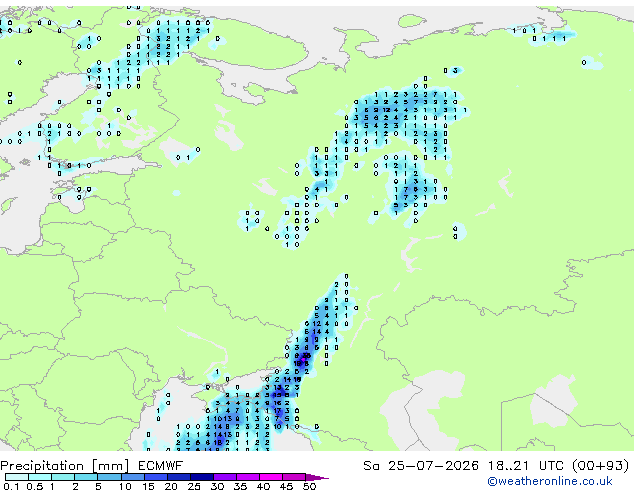Click the legend value label '20'

(171, 486)
